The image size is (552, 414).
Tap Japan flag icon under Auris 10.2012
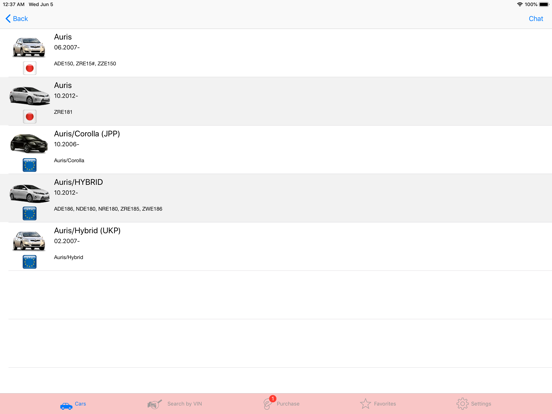30,116
